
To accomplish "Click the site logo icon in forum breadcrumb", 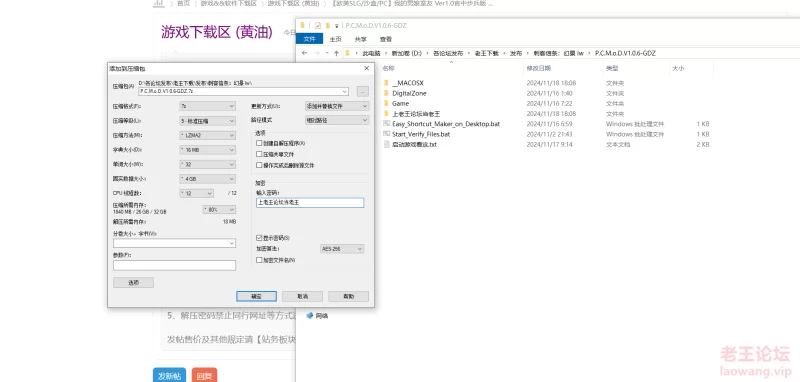I will click(x=159, y=3).
